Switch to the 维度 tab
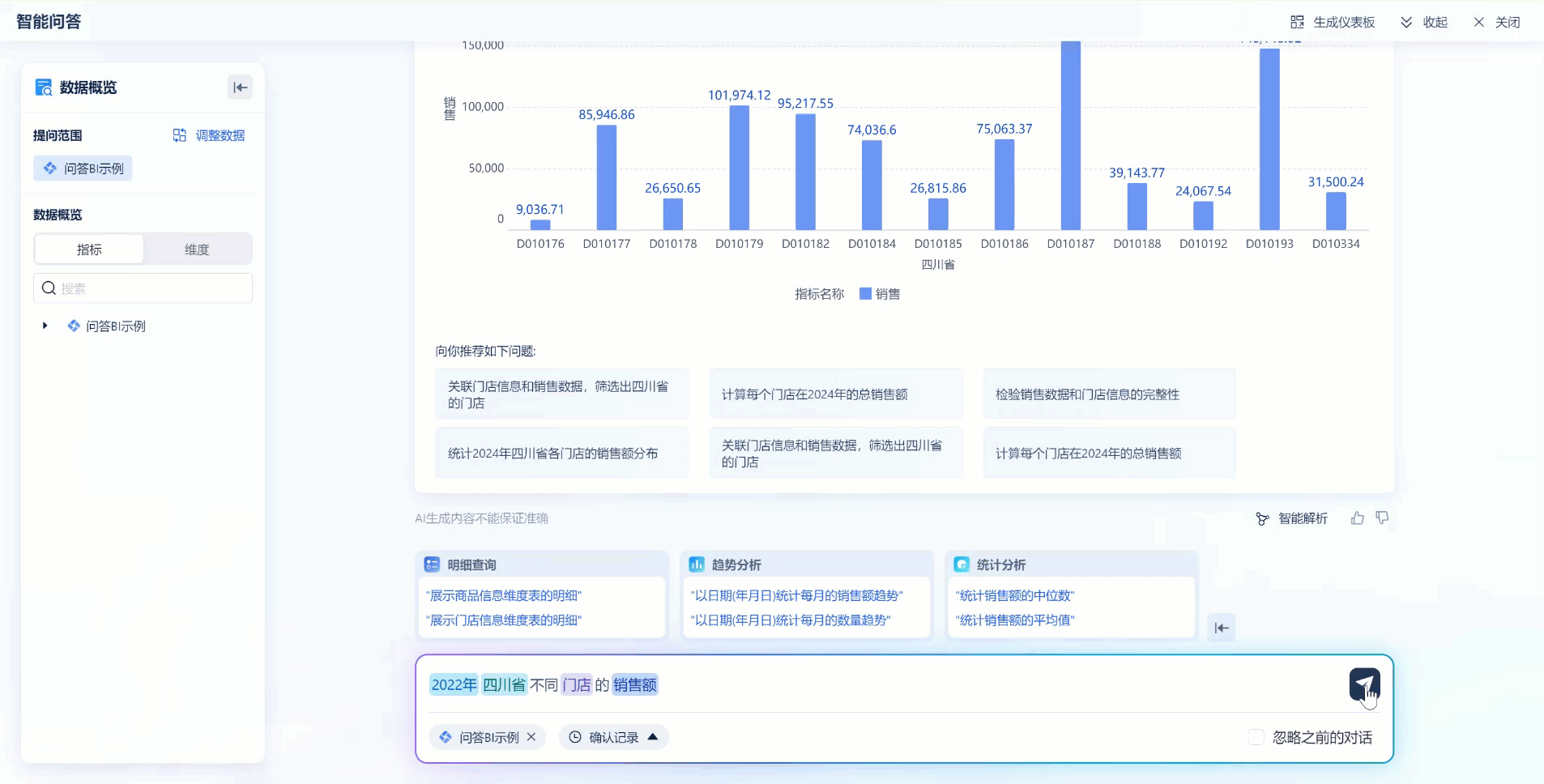The height and width of the screenshot is (784, 1544). 197,249
